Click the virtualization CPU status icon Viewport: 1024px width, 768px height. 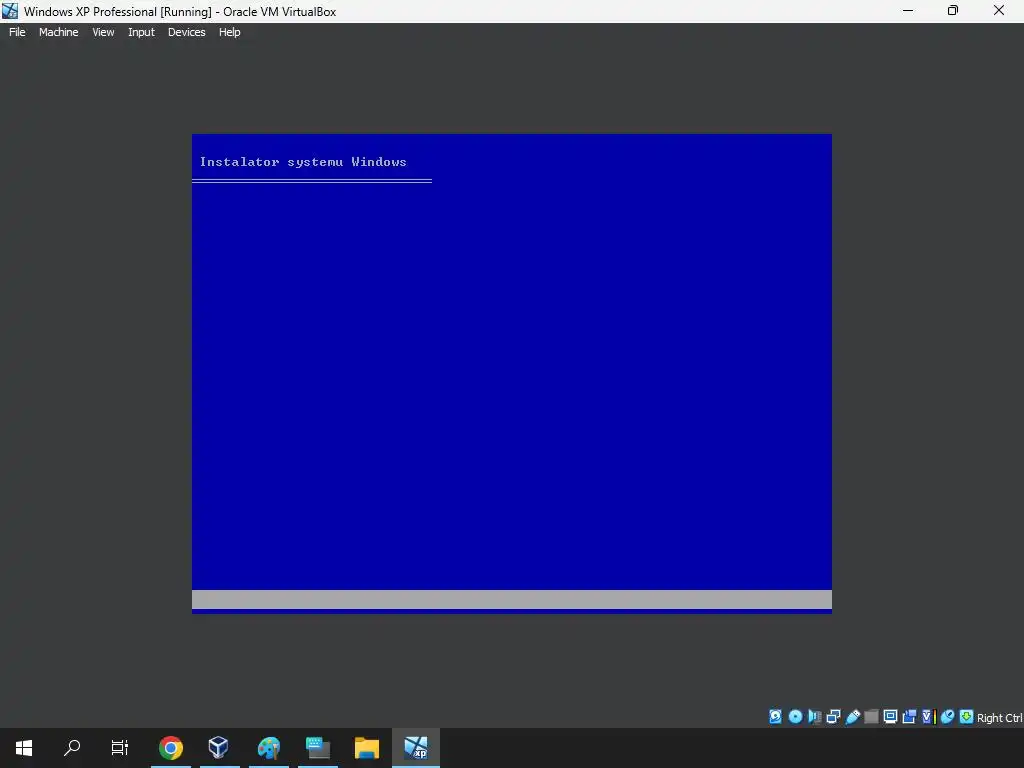[929, 716]
